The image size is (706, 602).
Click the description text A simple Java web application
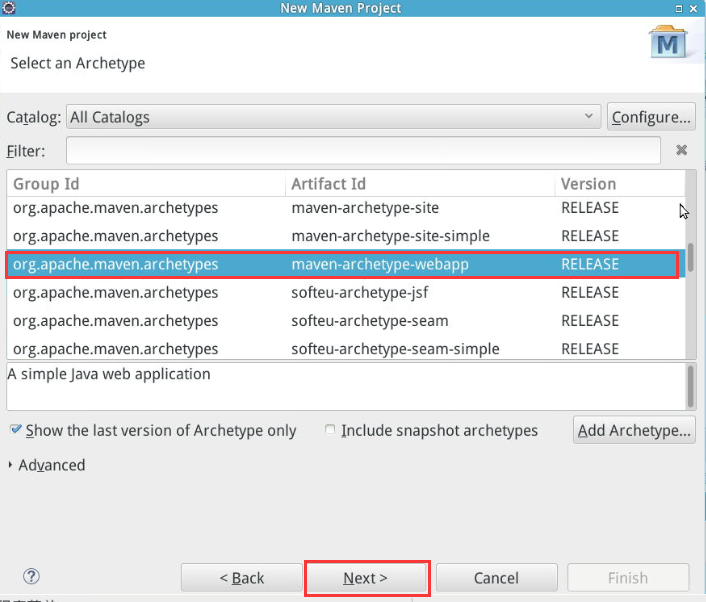pos(109,374)
